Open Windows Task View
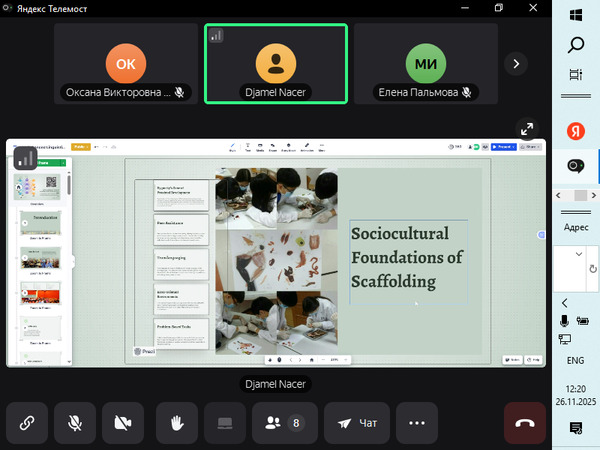Screen dimensions: 600x450 coord(576,74)
